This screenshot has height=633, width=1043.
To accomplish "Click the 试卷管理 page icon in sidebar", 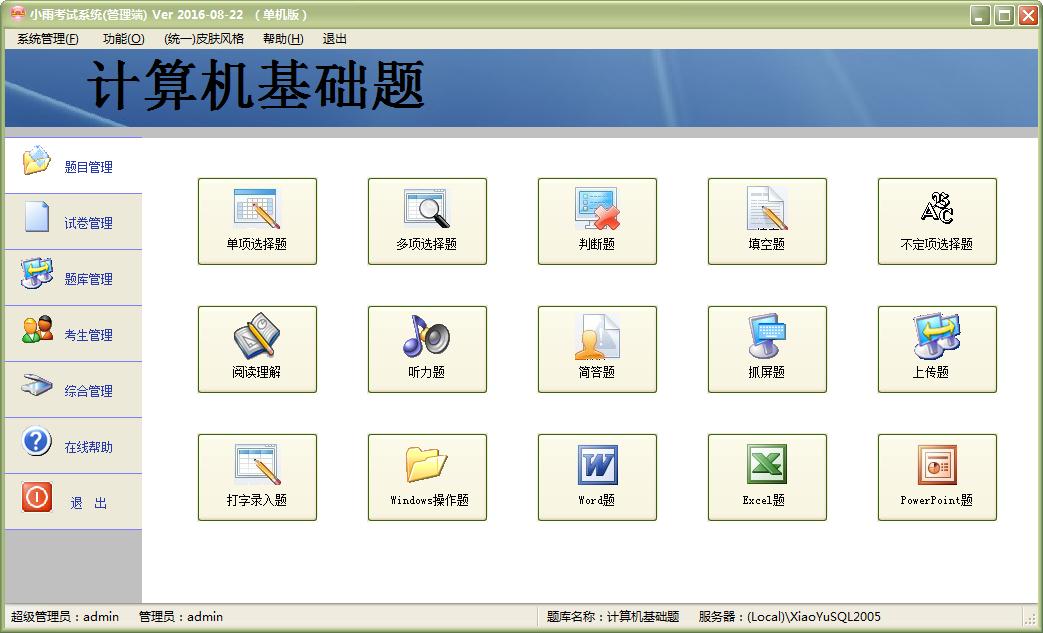I will 37,217.
